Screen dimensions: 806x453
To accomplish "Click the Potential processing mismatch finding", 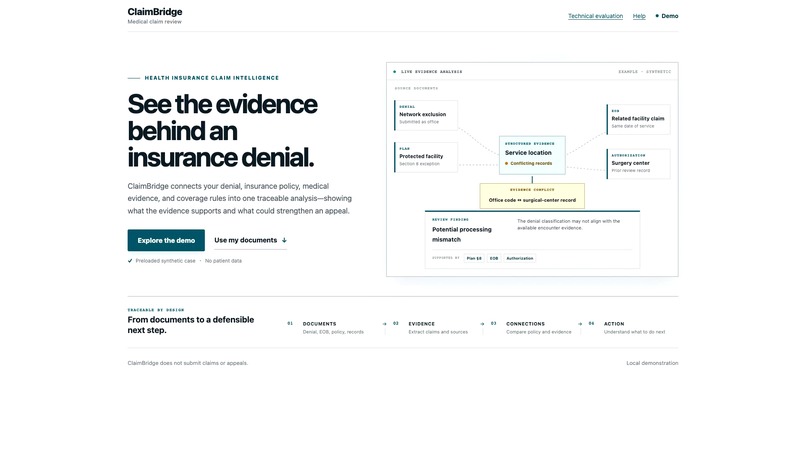I will point(462,234).
